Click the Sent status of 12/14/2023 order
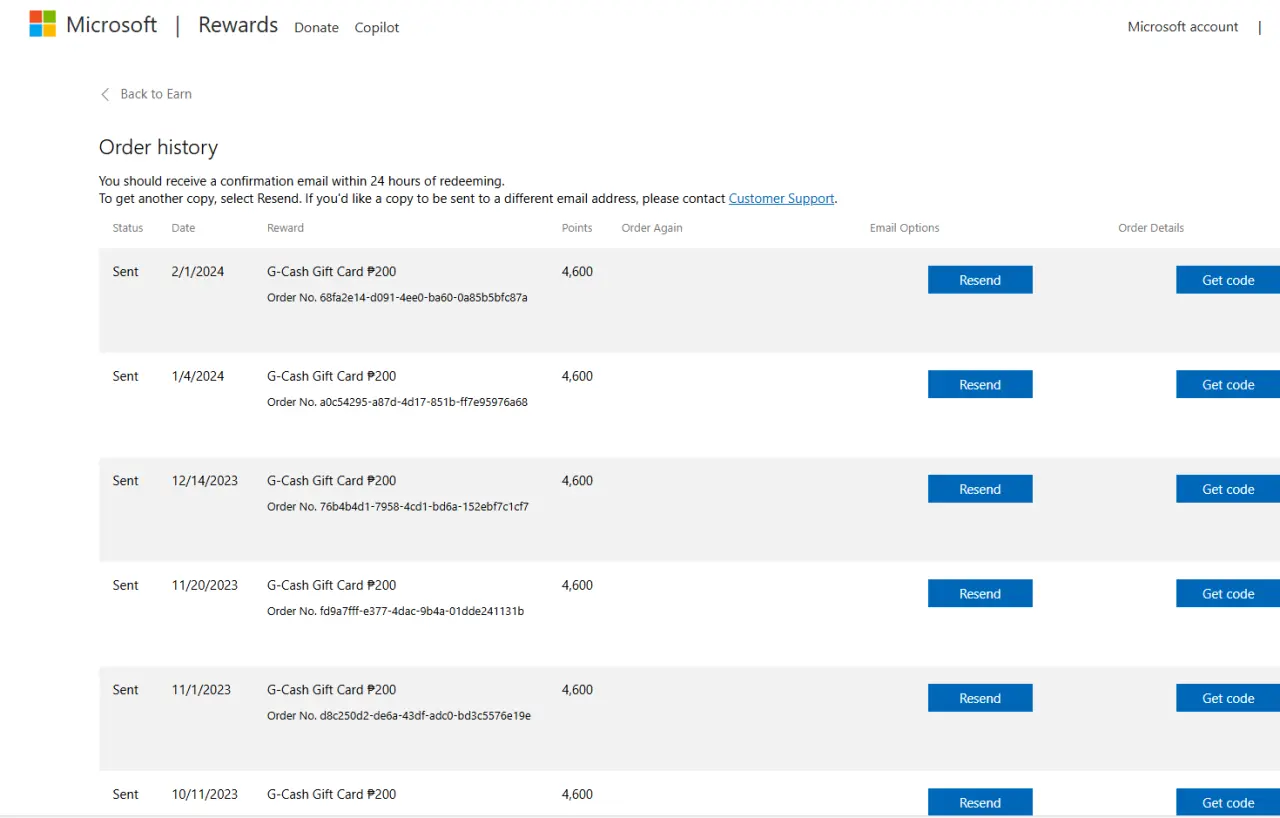The width and height of the screenshot is (1280, 818). point(126,481)
